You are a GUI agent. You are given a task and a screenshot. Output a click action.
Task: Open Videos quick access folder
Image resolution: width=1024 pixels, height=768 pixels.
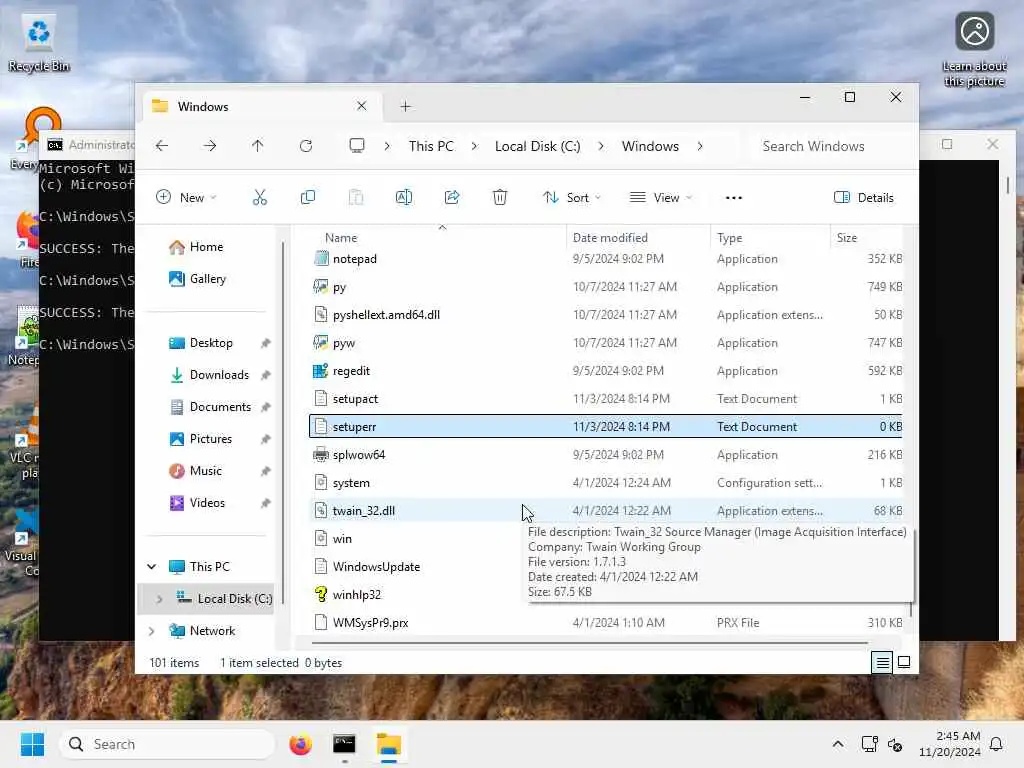[x=207, y=503]
